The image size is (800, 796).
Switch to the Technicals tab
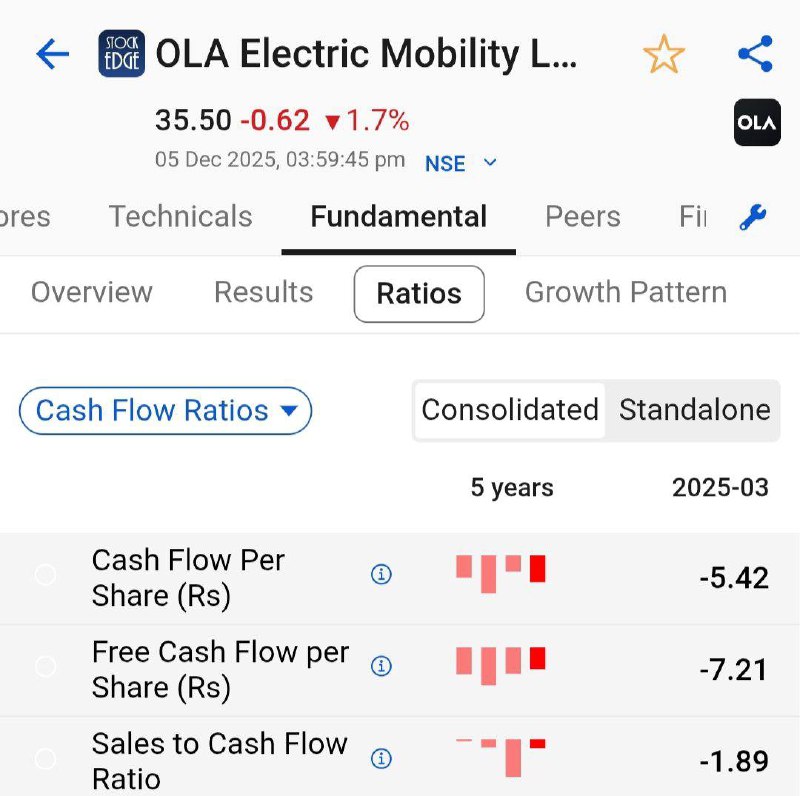tap(180, 217)
